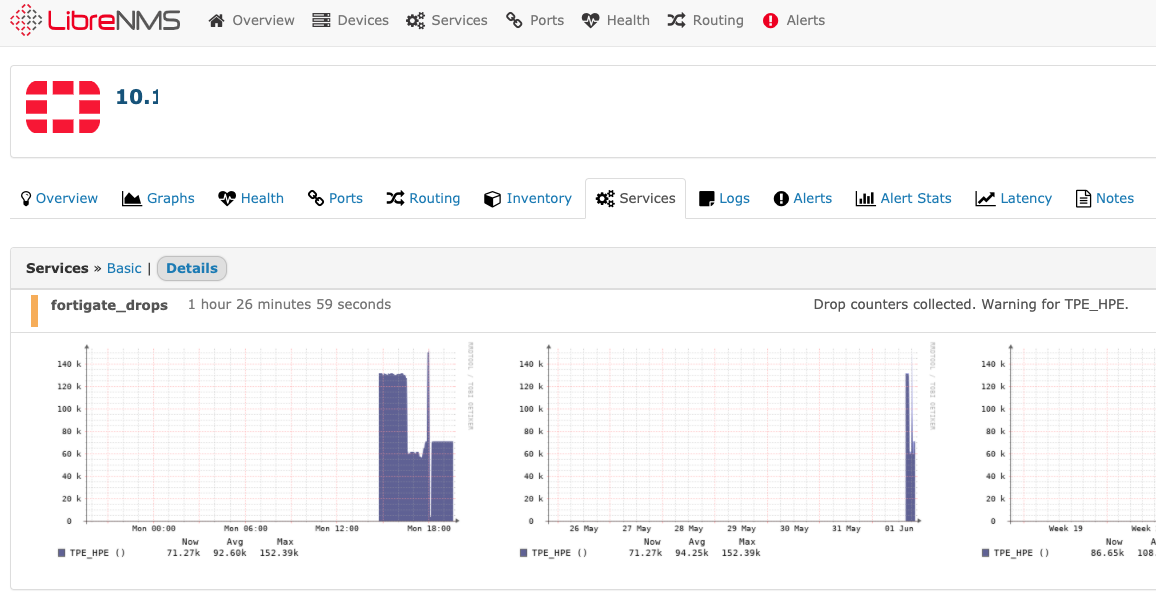Click the orange warning status bar of fortigate_drops
This screenshot has height=607, width=1156.
pos(34,311)
